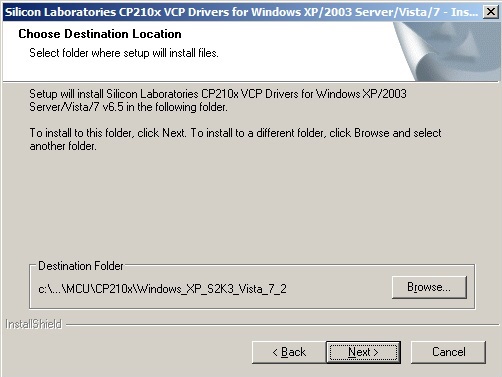Open the Browse folder dialog
This screenshot has height=377, width=502.
coord(429,287)
